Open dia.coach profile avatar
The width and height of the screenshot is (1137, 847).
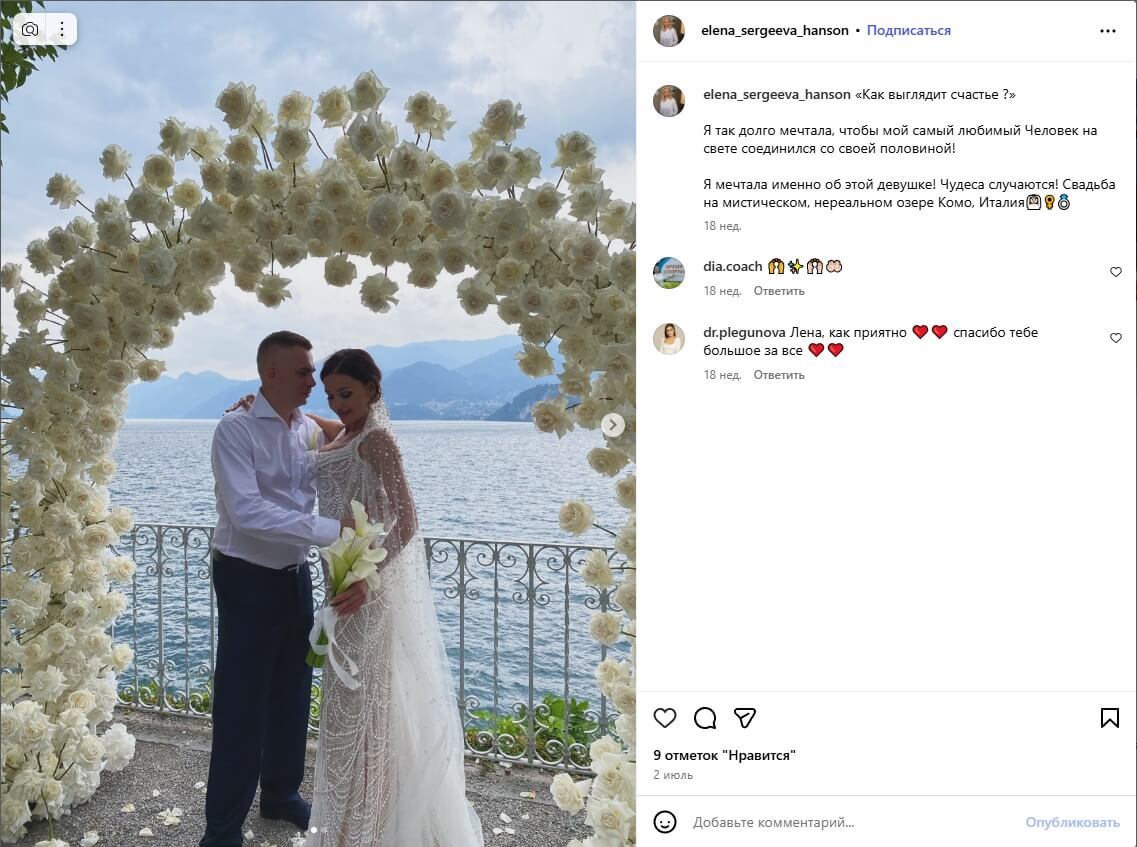pos(669,273)
